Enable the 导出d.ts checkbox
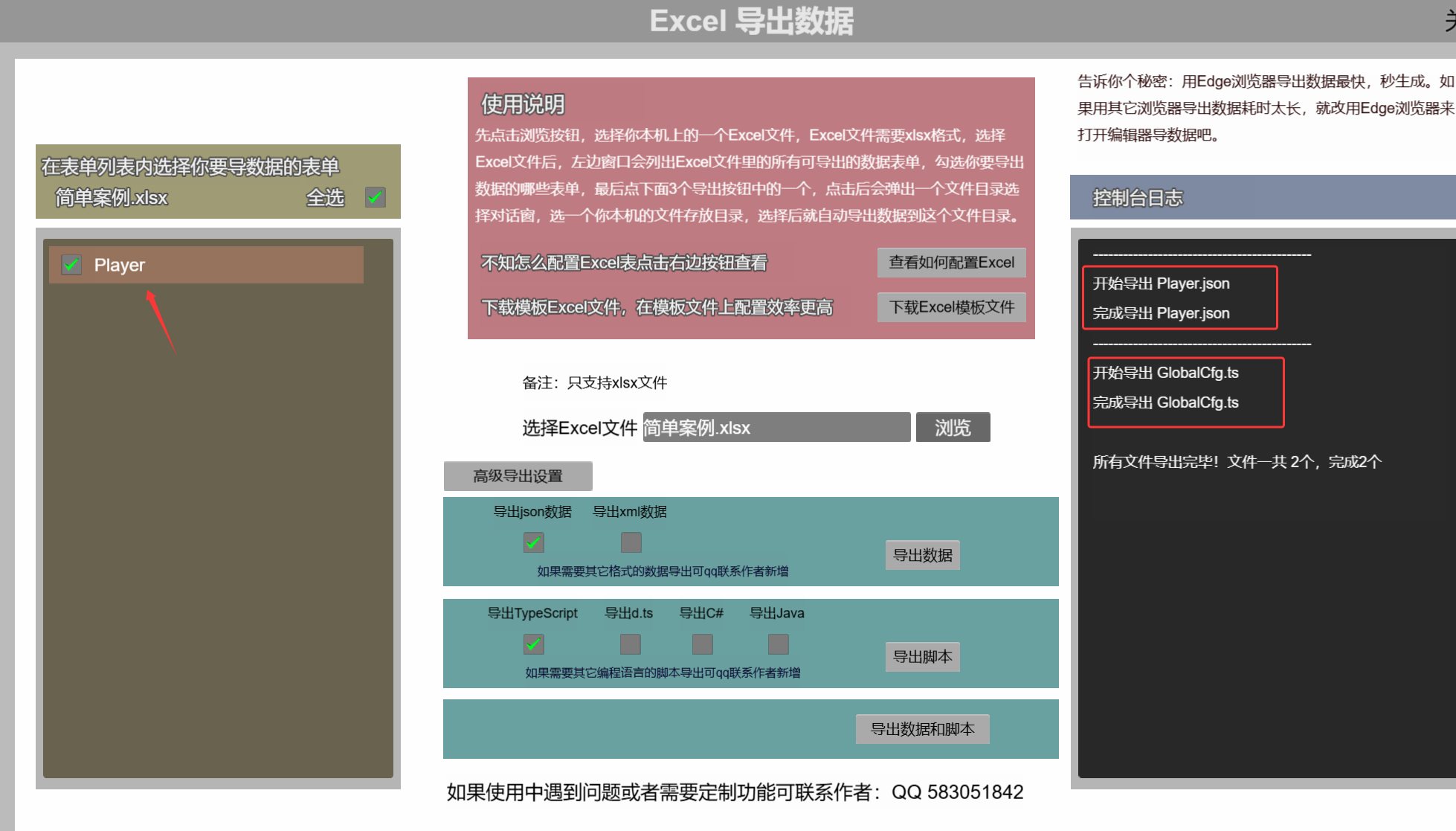The image size is (1456, 831). (x=630, y=644)
